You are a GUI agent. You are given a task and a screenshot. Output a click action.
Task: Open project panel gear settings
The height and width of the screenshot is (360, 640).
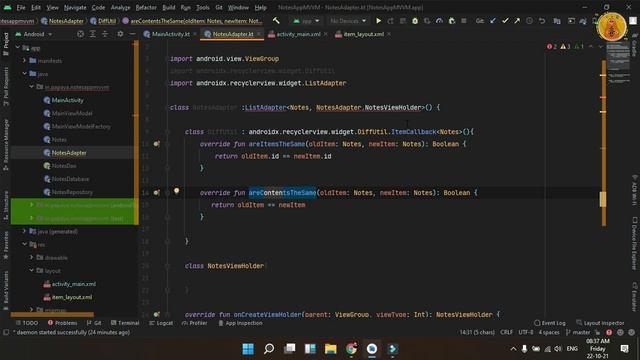(x=120, y=34)
